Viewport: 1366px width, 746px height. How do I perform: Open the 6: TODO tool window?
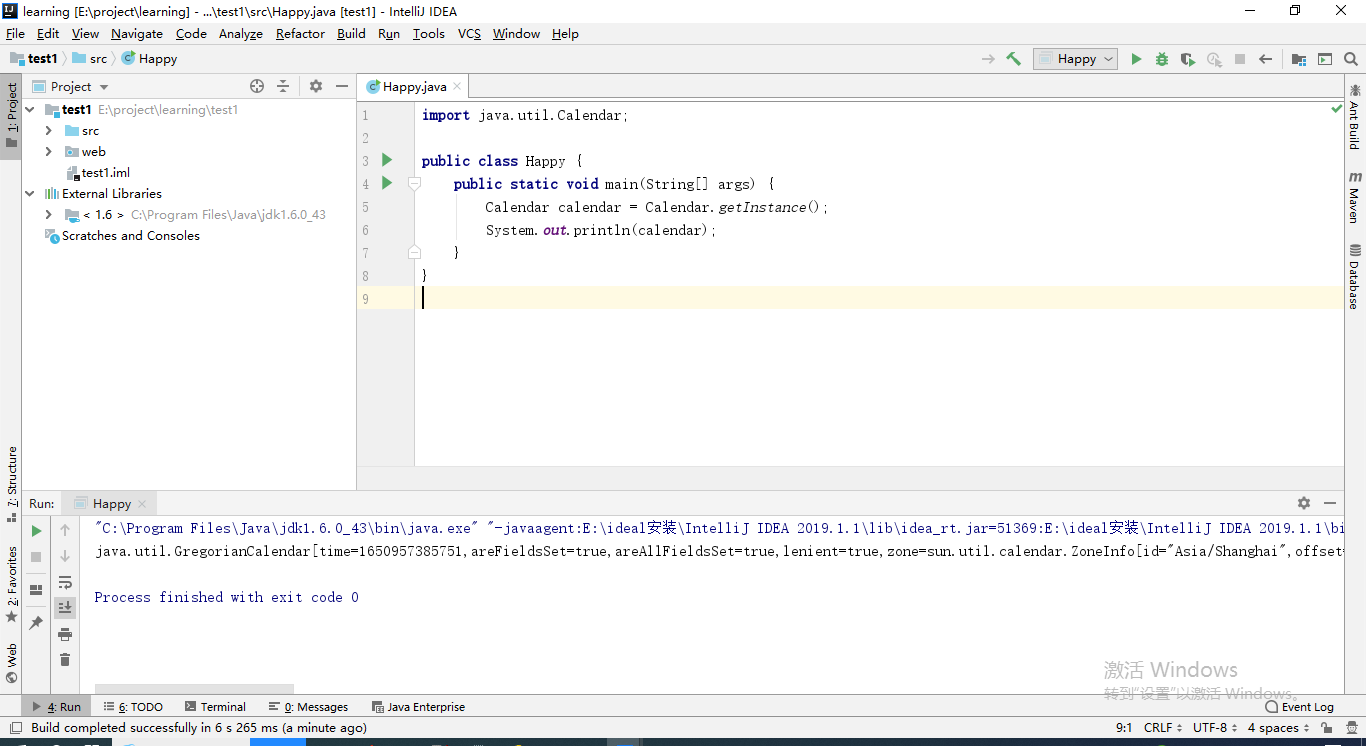pyautogui.click(x=132, y=707)
